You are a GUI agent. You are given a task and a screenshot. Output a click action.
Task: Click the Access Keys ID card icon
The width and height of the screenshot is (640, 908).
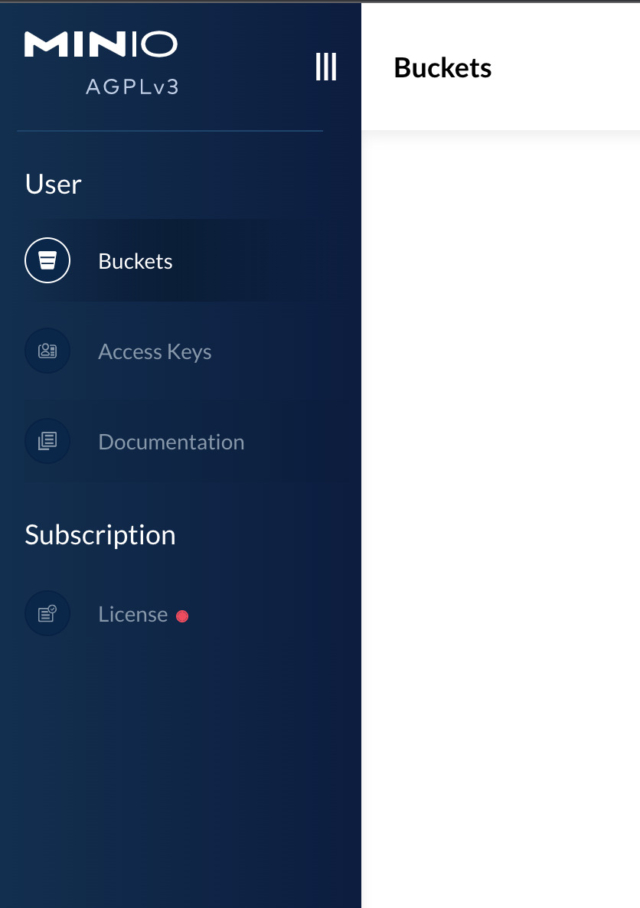(x=47, y=351)
